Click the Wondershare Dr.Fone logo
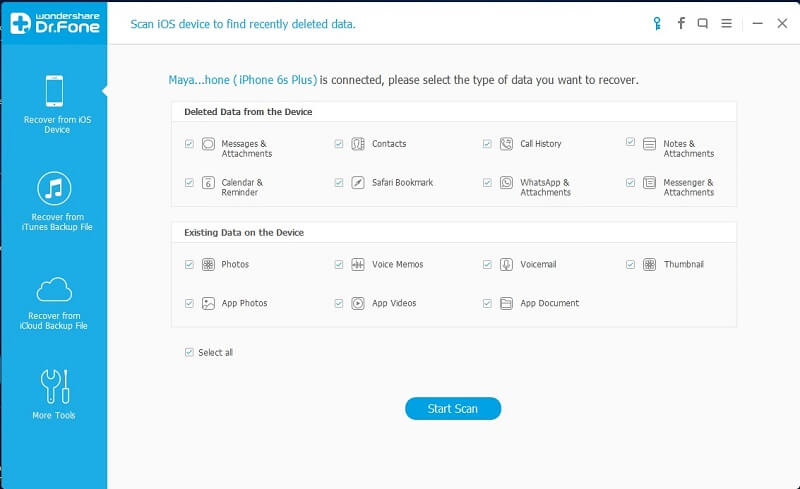Viewport: 800px width, 489px height. click(54, 24)
